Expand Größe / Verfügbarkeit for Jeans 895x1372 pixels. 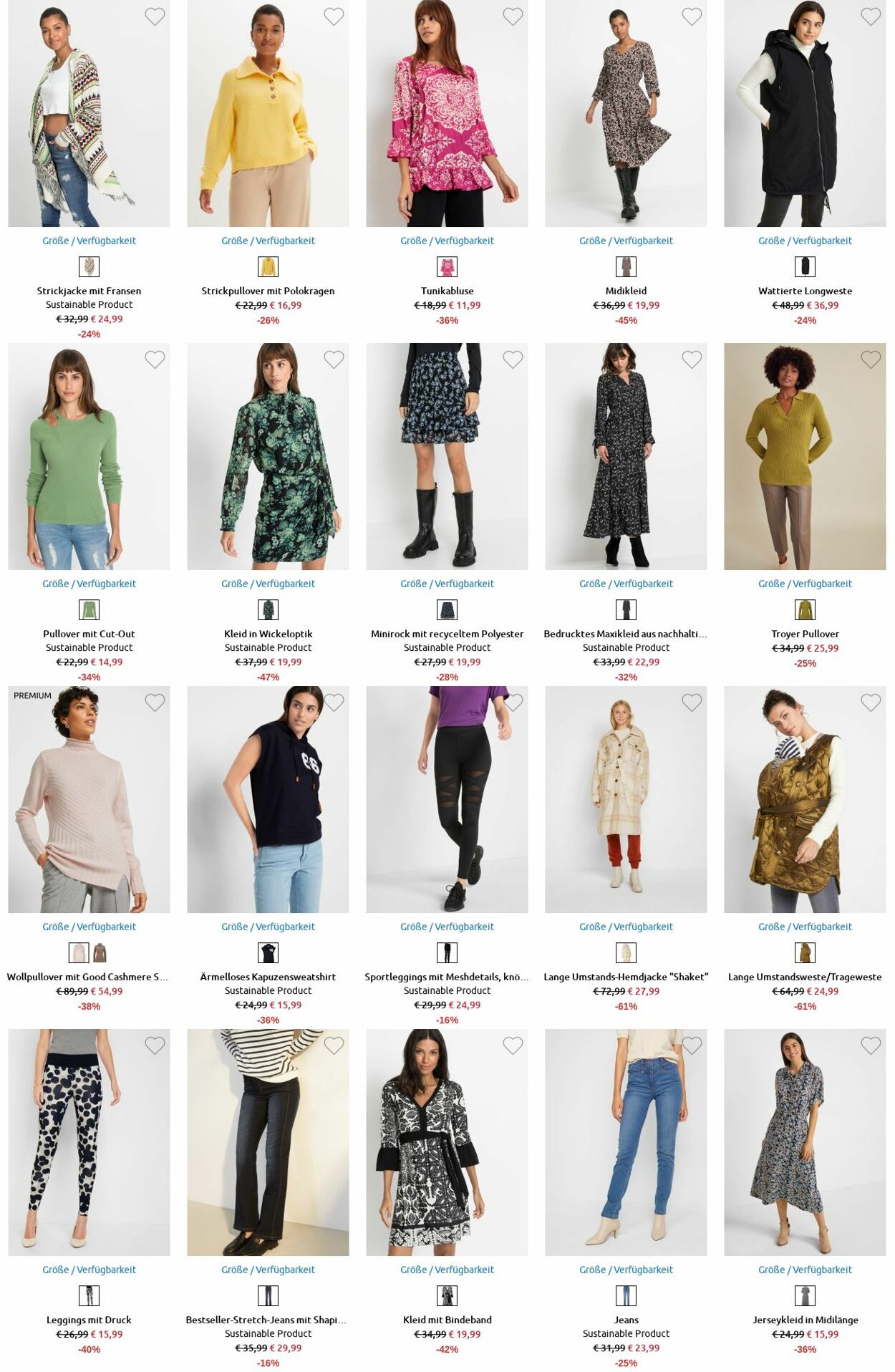pyautogui.click(x=626, y=1270)
